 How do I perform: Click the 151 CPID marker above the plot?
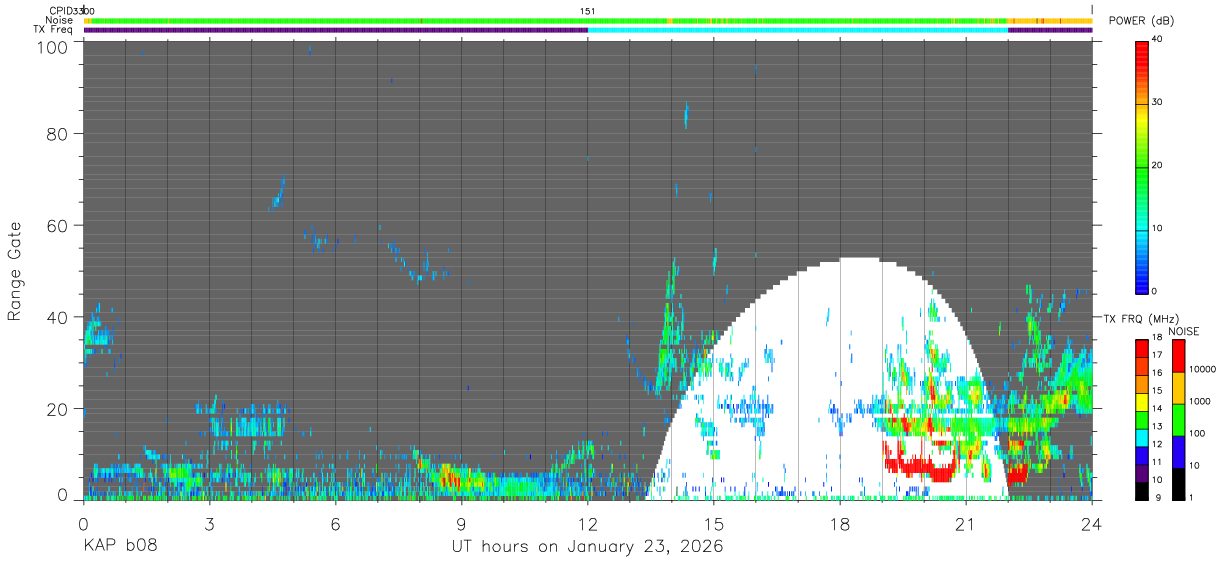pos(588,11)
